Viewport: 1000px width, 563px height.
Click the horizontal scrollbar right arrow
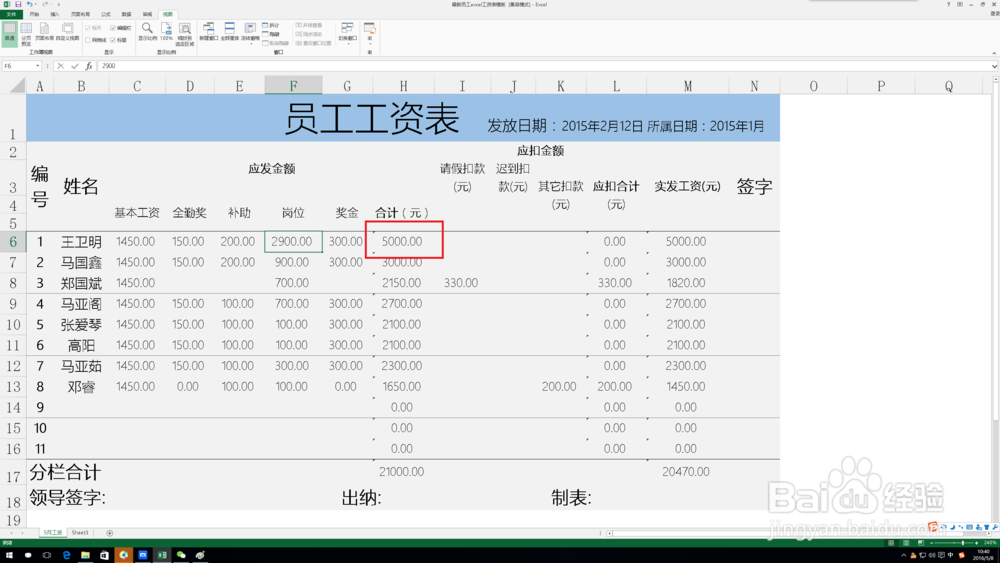click(x=990, y=533)
